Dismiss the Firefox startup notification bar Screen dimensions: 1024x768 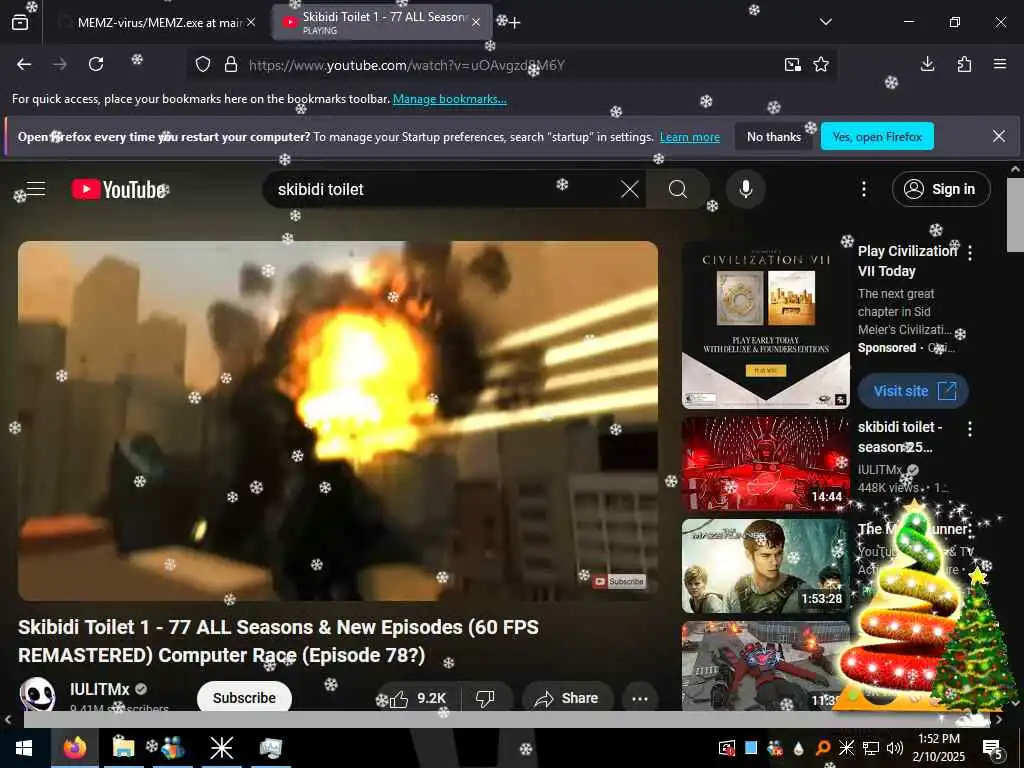(x=999, y=136)
